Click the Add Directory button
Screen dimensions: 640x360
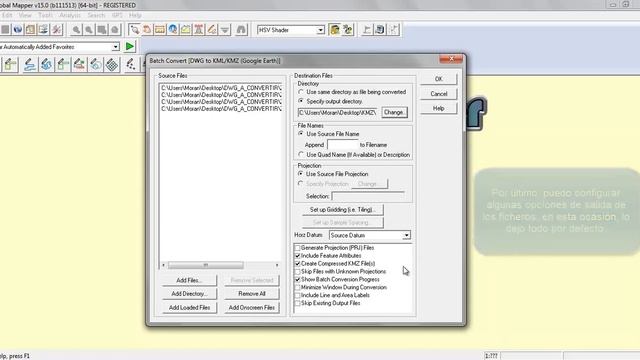189,294
